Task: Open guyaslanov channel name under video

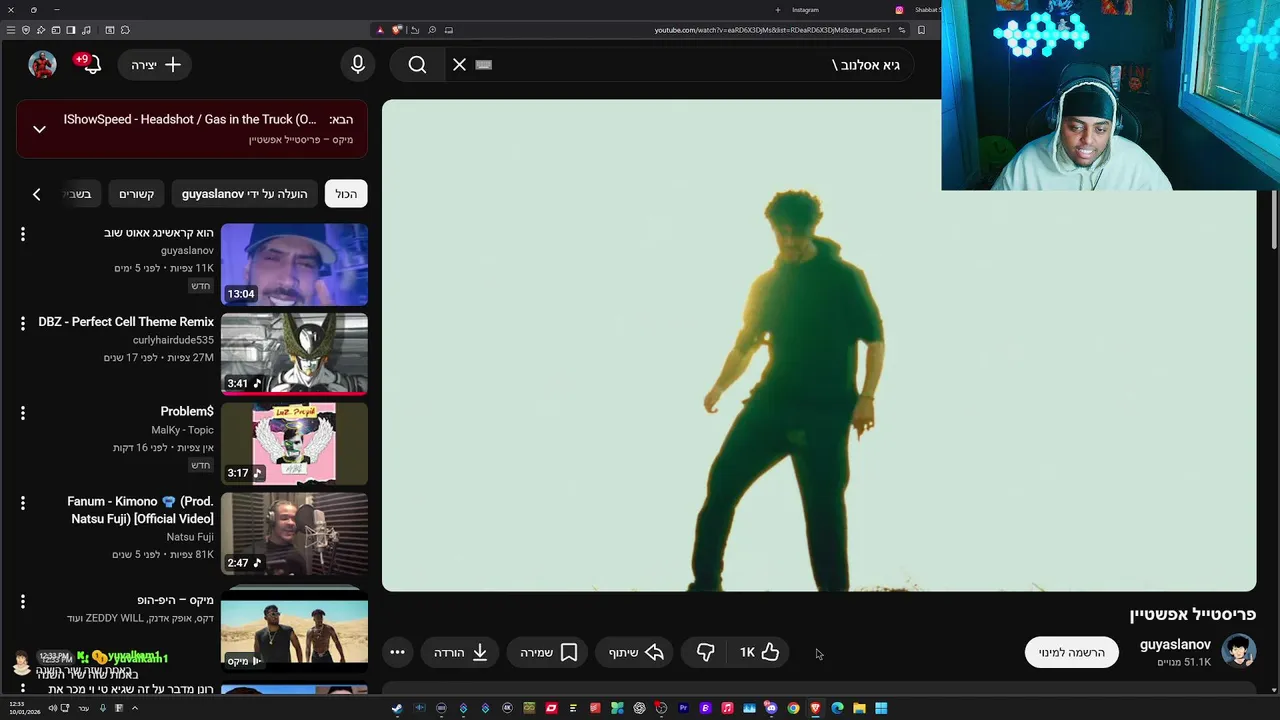Action: tap(1175, 645)
